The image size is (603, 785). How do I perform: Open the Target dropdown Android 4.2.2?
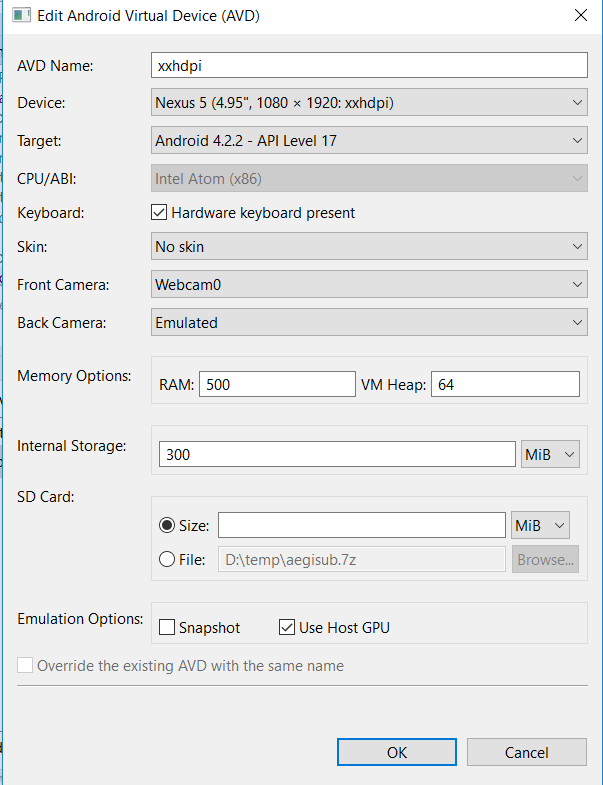[x=369, y=141]
